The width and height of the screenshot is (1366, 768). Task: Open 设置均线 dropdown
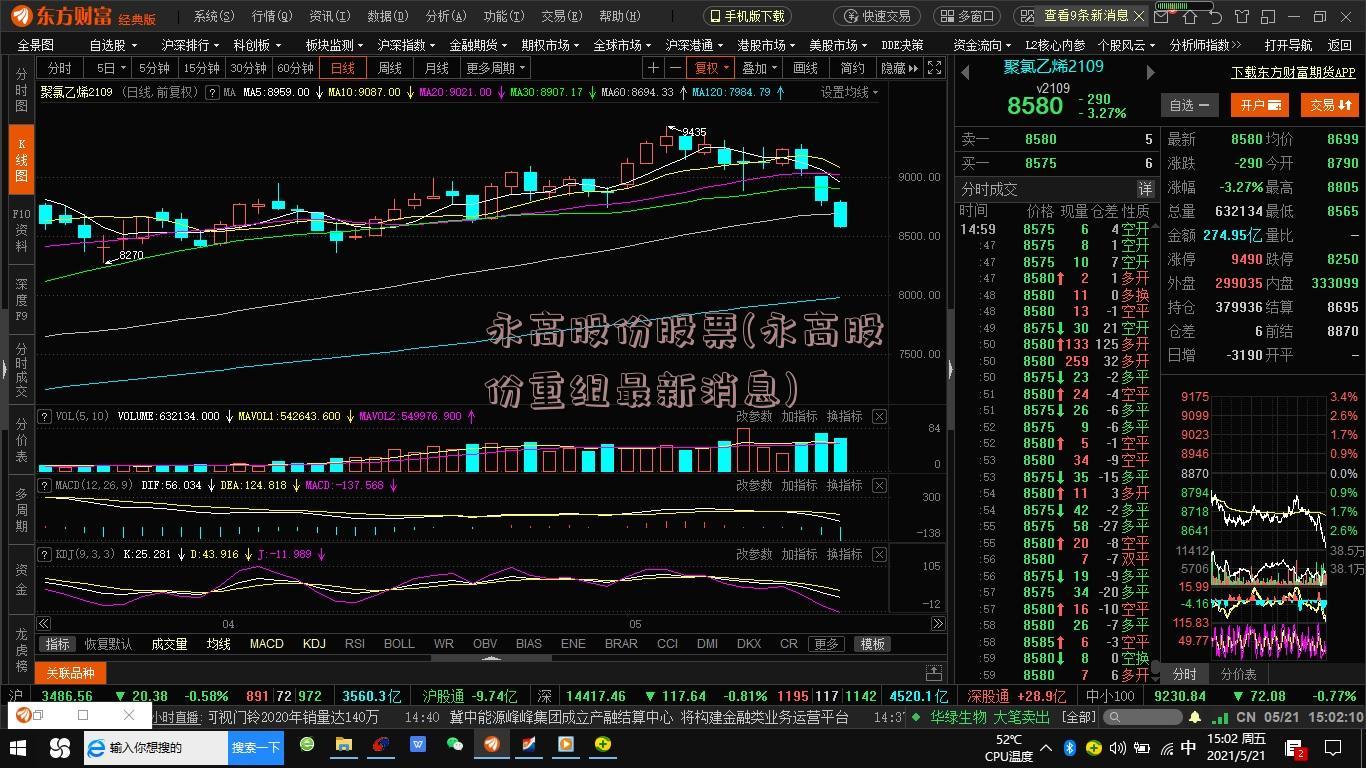click(849, 92)
